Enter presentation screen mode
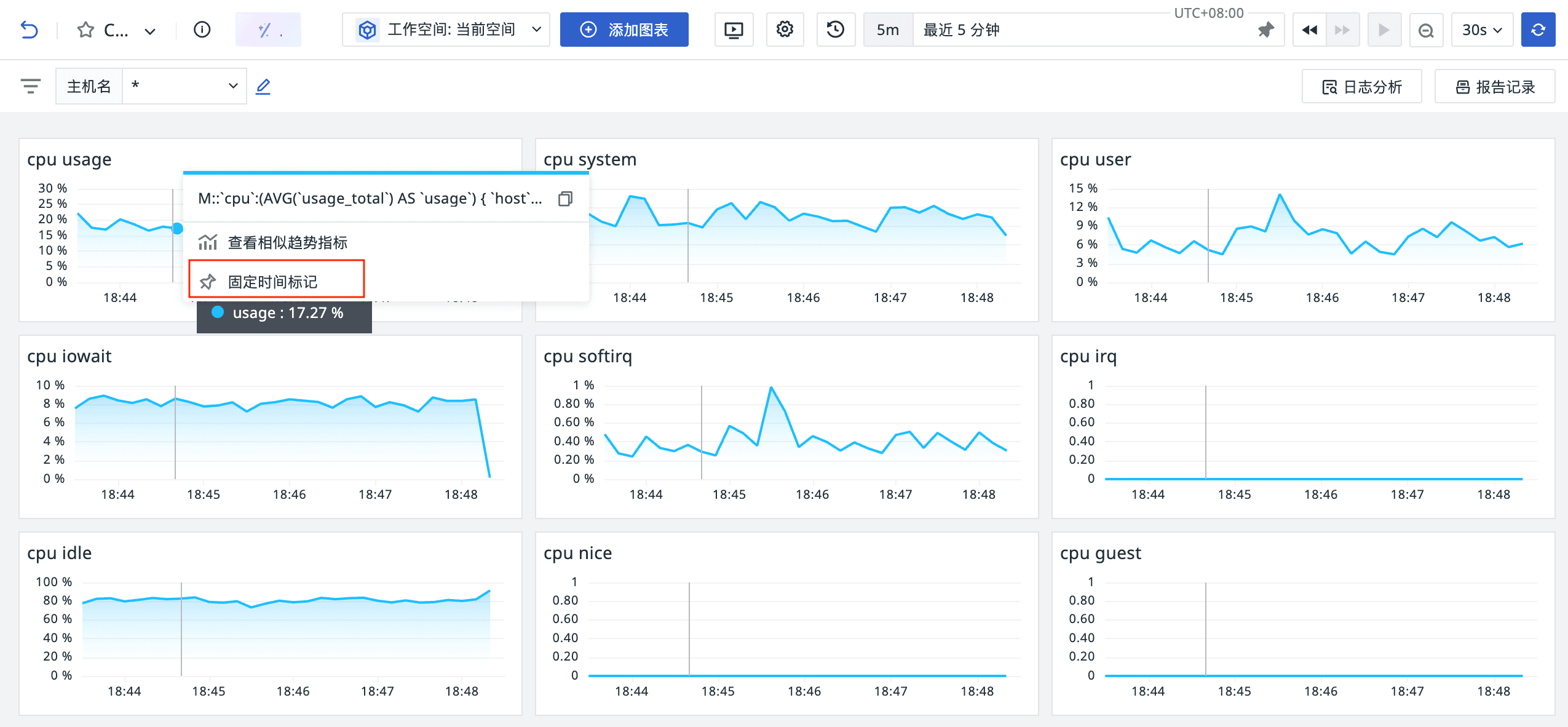1568x727 pixels. tap(734, 30)
